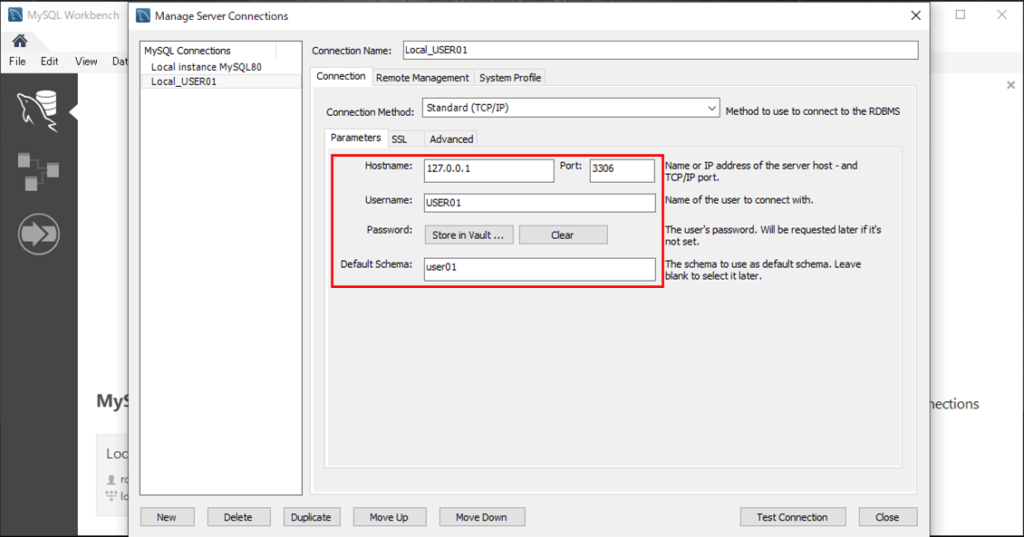This screenshot has width=1024, height=537.
Task: Open the MySQL connections dolphin sidebar icon
Action: point(38,109)
